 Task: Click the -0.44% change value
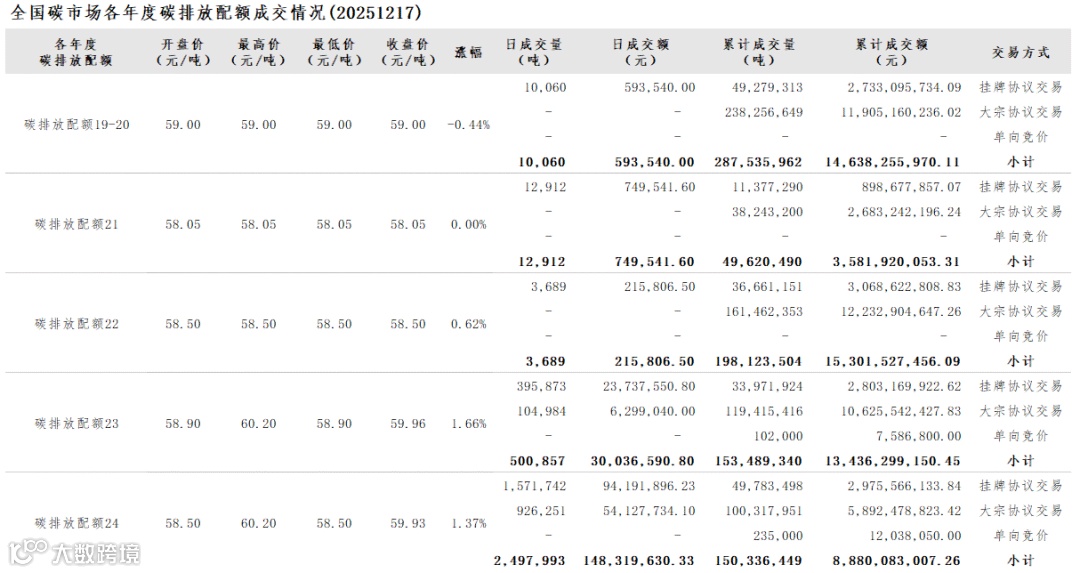pos(468,125)
